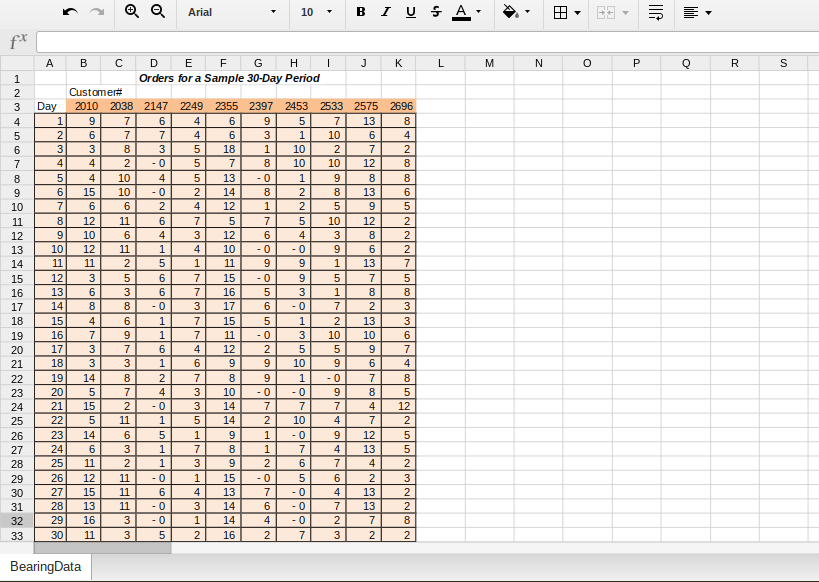The width and height of the screenshot is (819, 582).
Task: Select column header K
Action: (398, 62)
